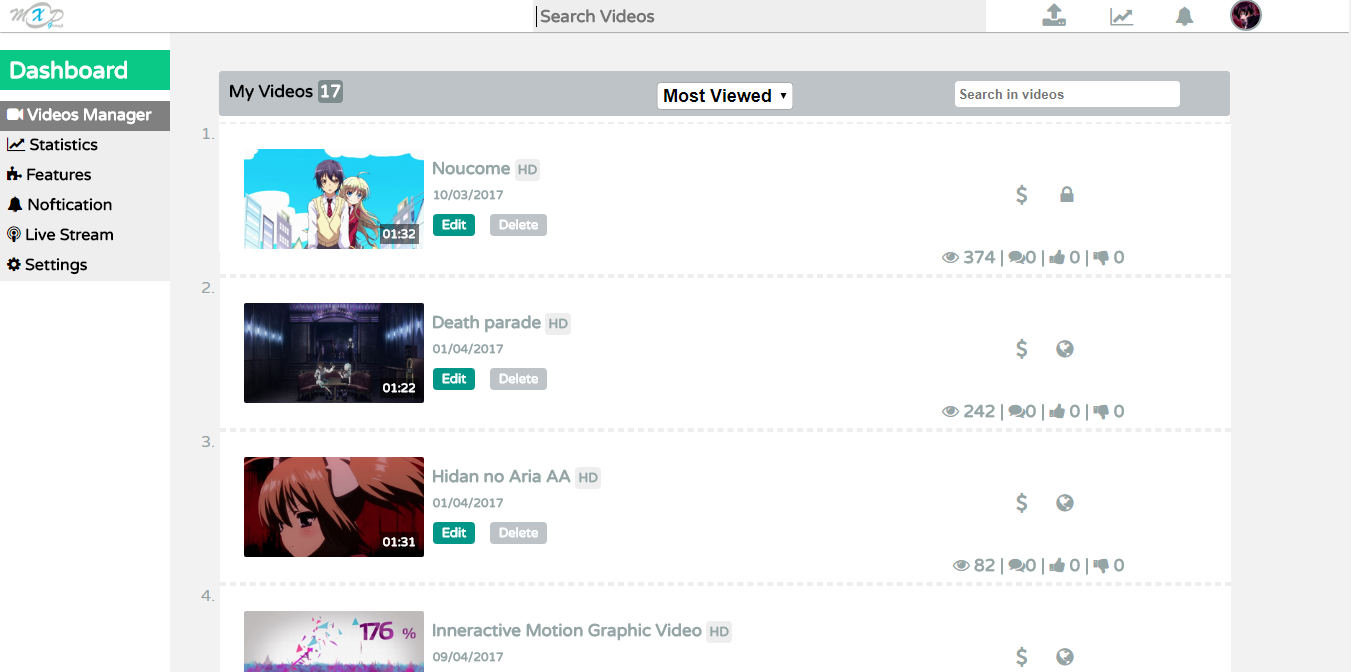Edit the Hidan no Aria AA video
1351x672 pixels.
(454, 533)
